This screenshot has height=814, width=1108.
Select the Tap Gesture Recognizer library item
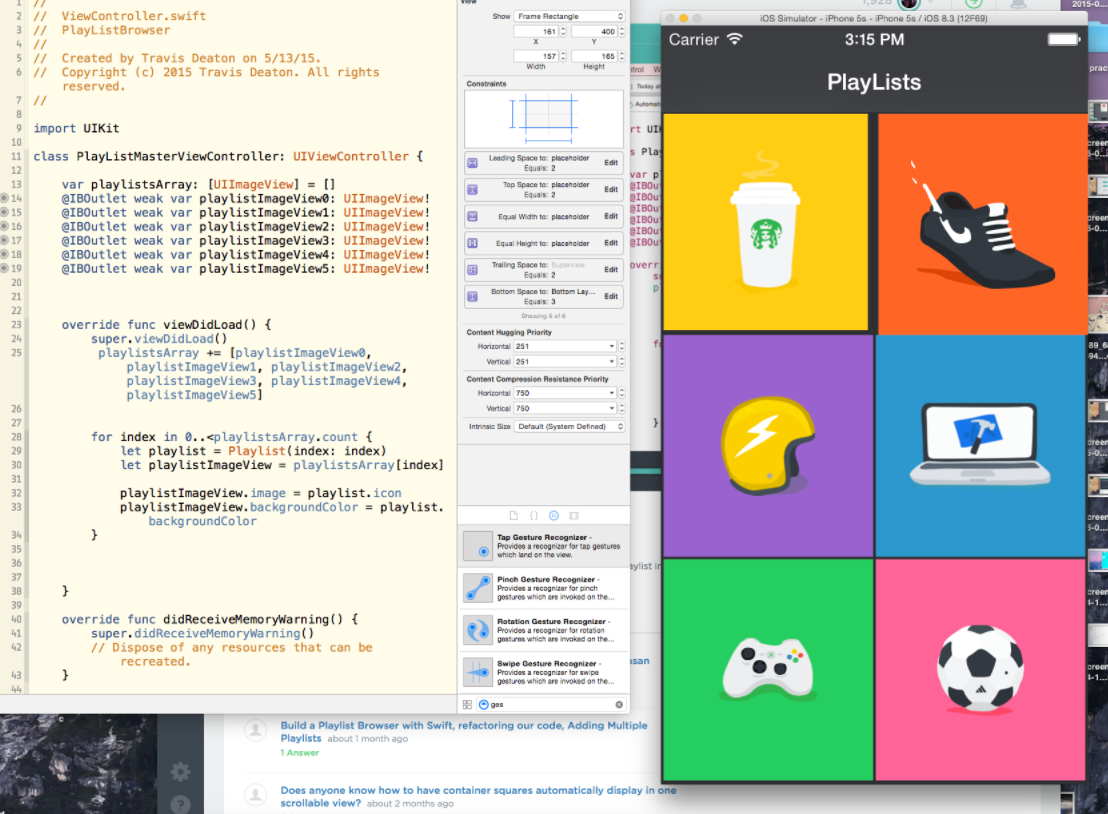(x=543, y=546)
